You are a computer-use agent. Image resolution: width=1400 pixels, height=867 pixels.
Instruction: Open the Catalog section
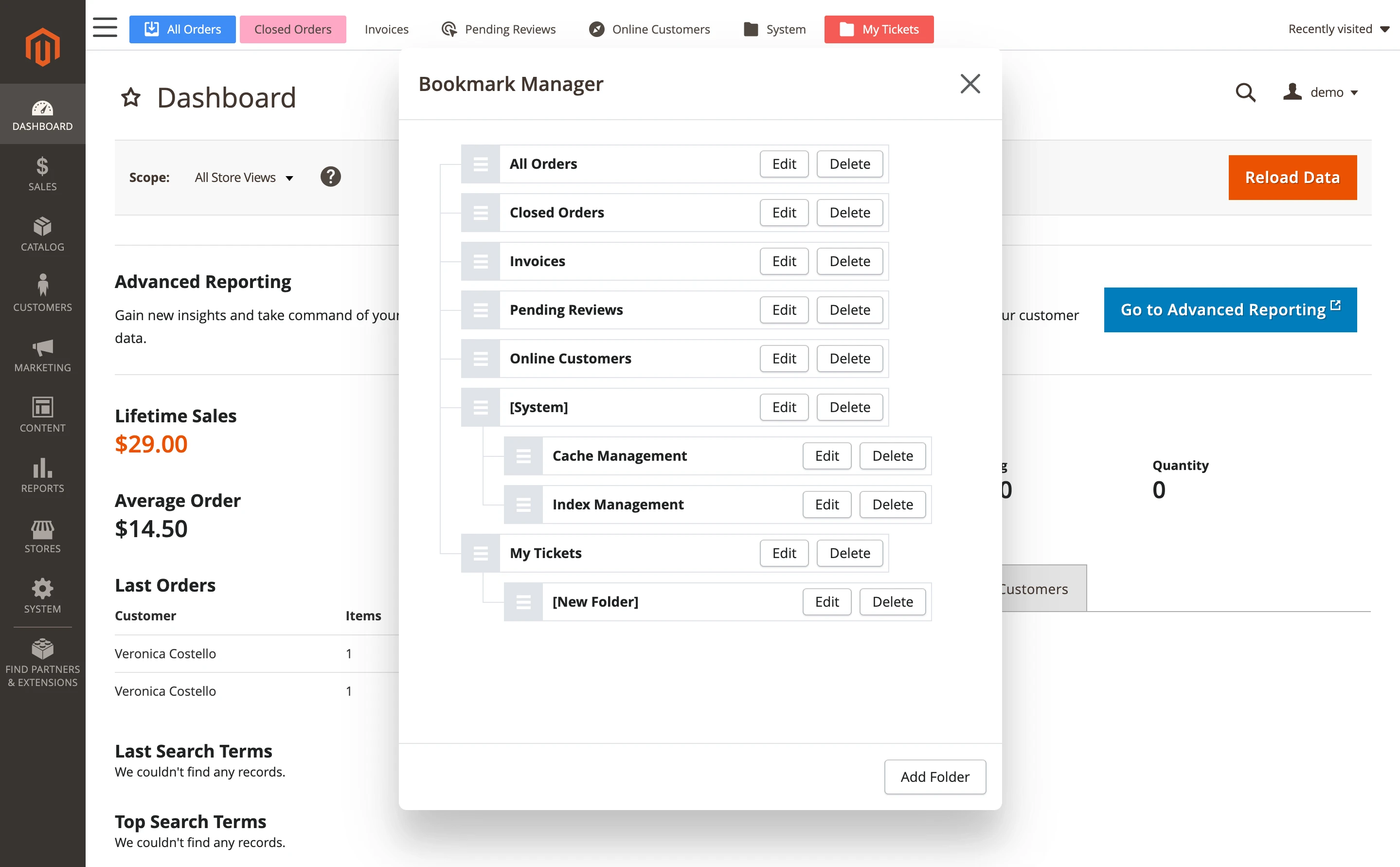(x=42, y=232)
